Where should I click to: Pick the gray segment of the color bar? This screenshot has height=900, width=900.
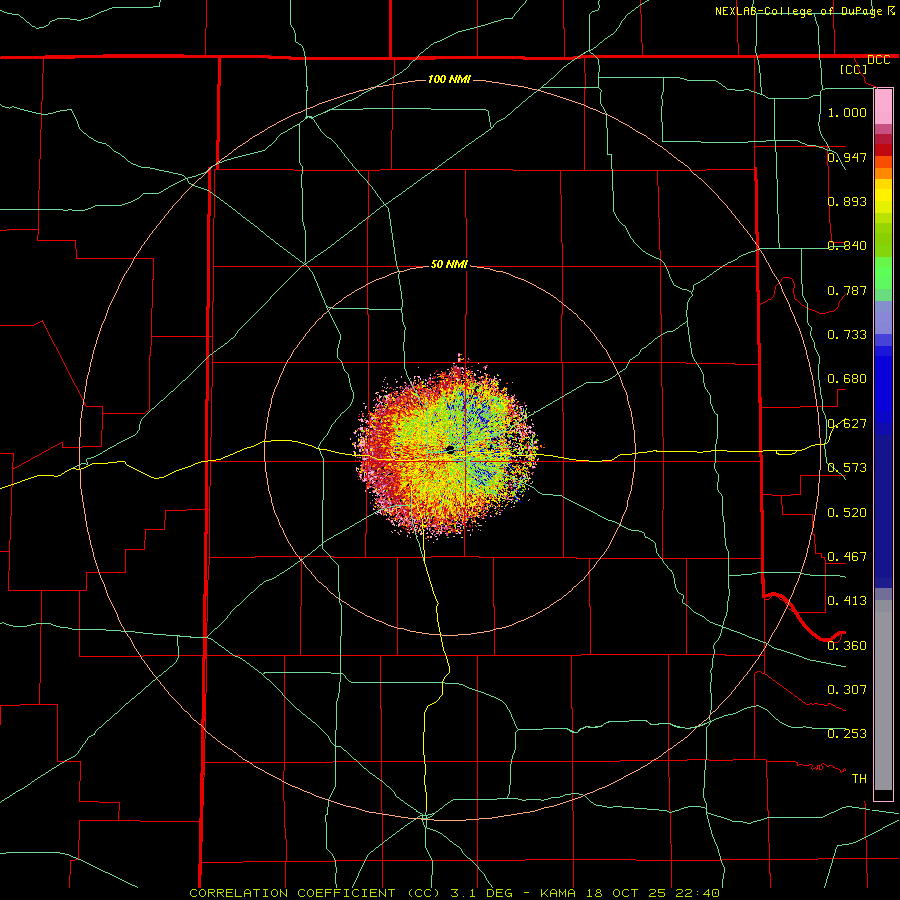click(883, 695)
